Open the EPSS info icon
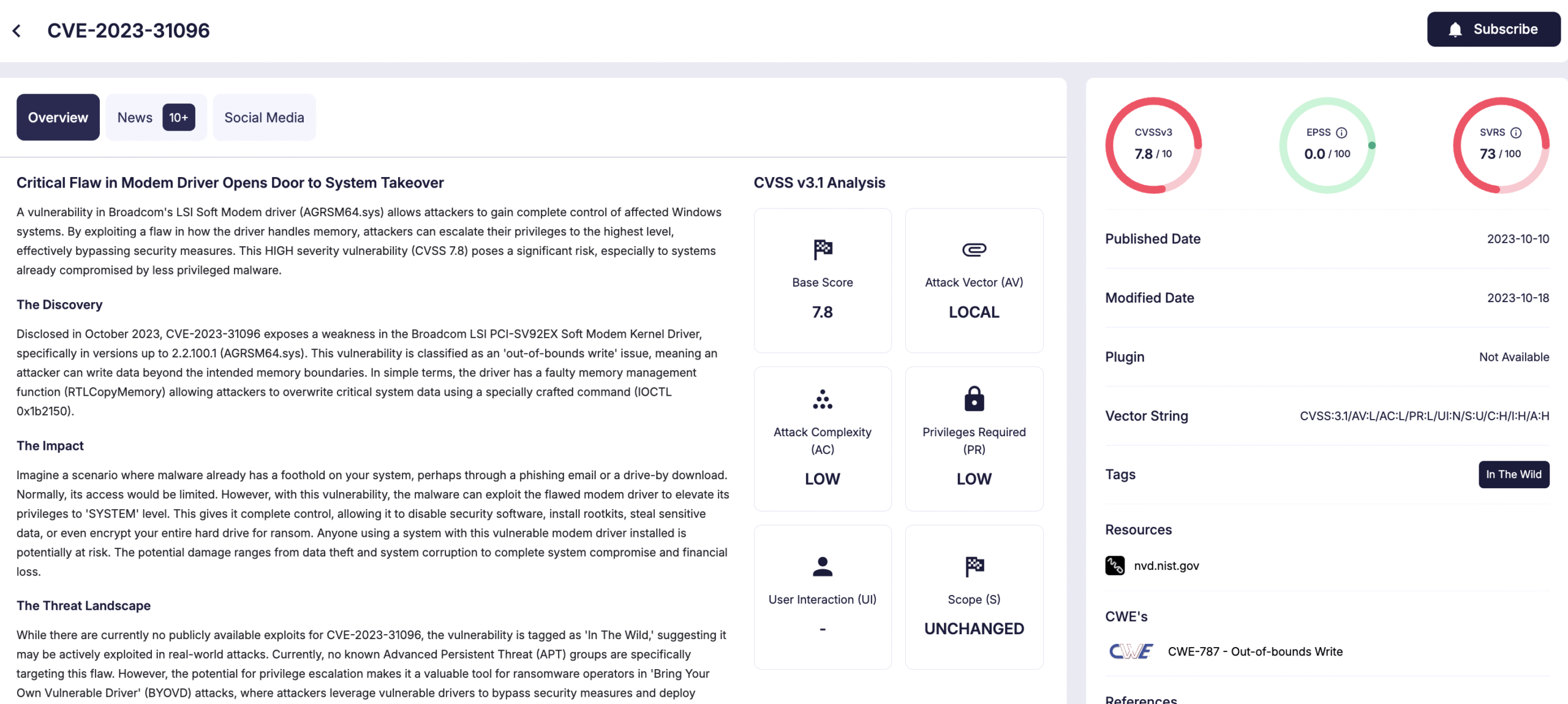Image resolution: width=1568 pixels, height=704 pixels. (x=1341, y=132)
